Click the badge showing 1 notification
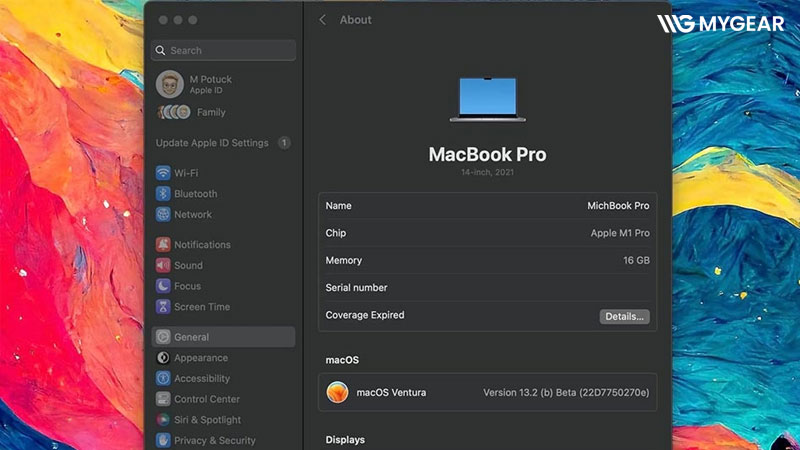 [x=284, y=143]
